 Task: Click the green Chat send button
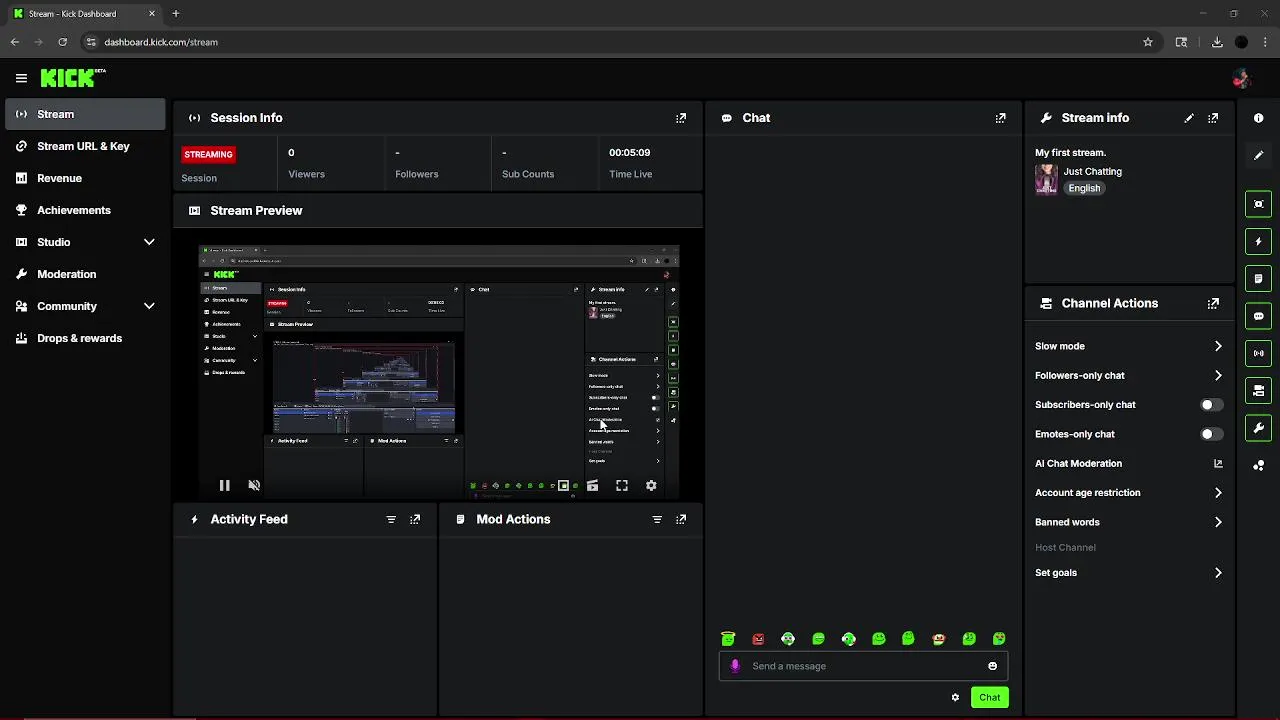(989, 697)
